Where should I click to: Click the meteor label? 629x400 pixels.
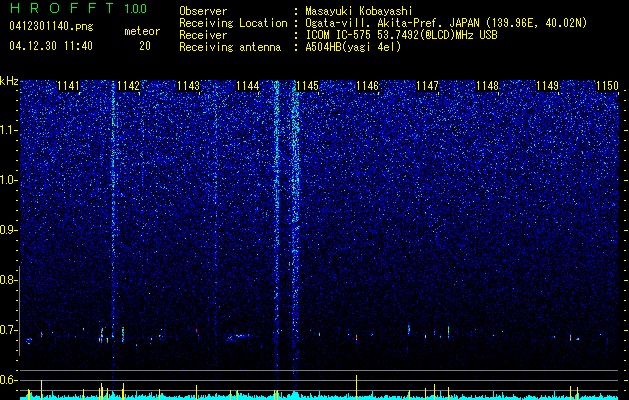click(142, 31)
